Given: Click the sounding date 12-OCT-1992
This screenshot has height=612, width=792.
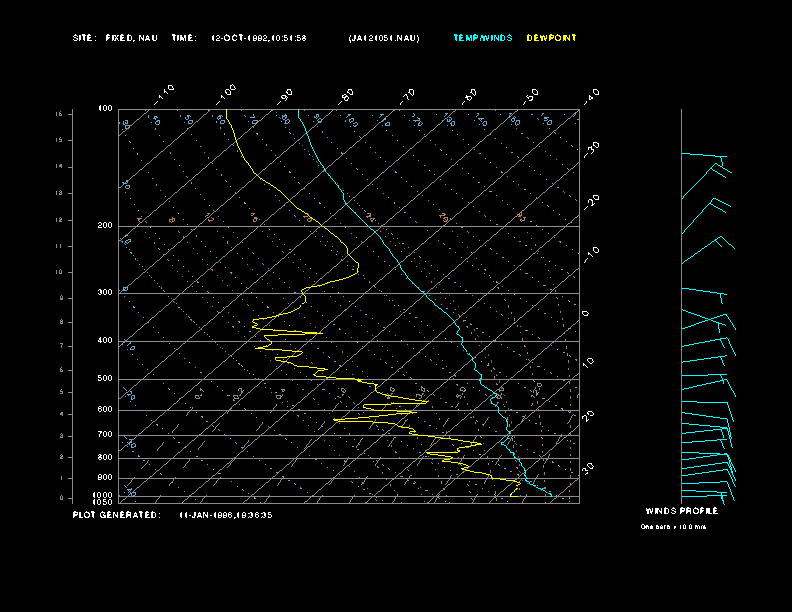Looking at the screenshot, I should [238, 38].
